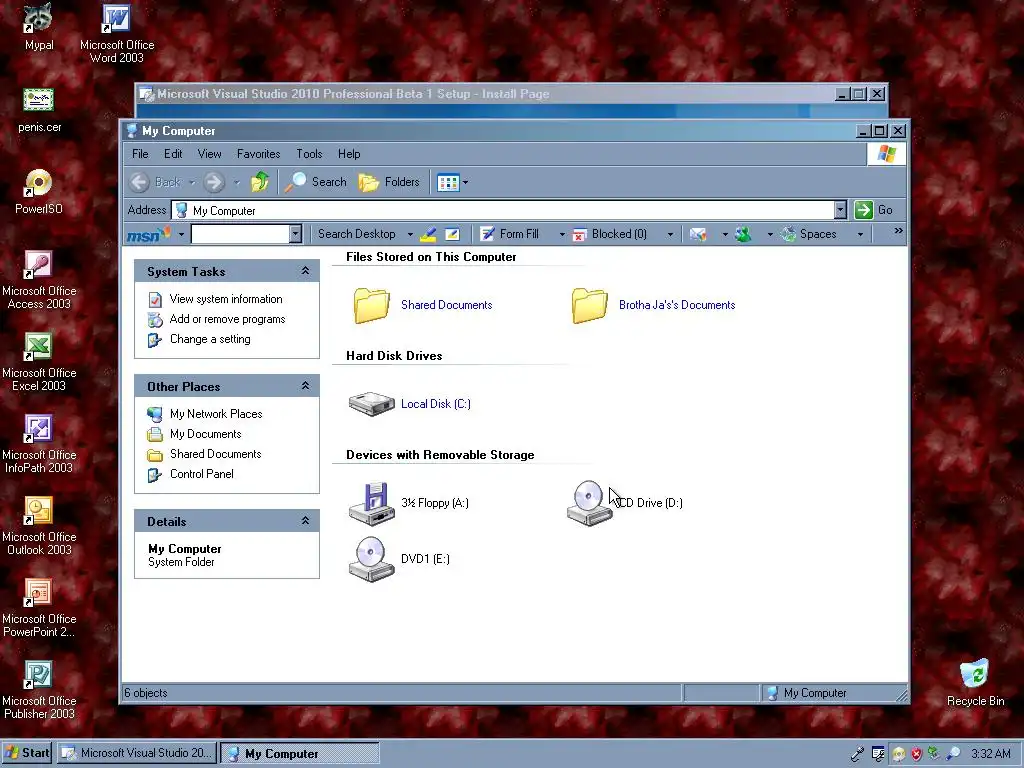Collapse the Other Places panel
The image size is (1024, 768).
coord(305,386)
